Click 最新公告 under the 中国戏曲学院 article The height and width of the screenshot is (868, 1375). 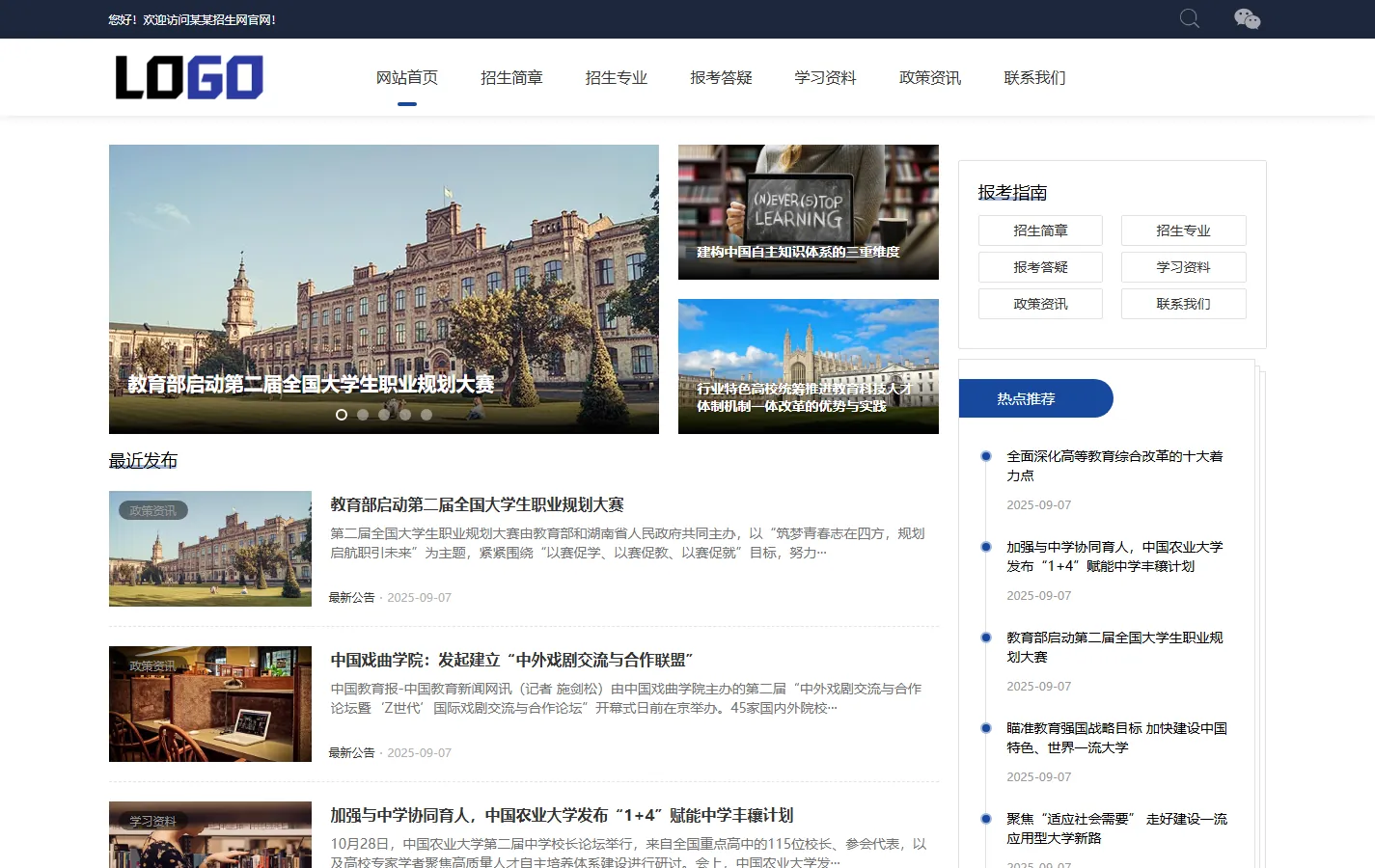[x=351, y=753]
